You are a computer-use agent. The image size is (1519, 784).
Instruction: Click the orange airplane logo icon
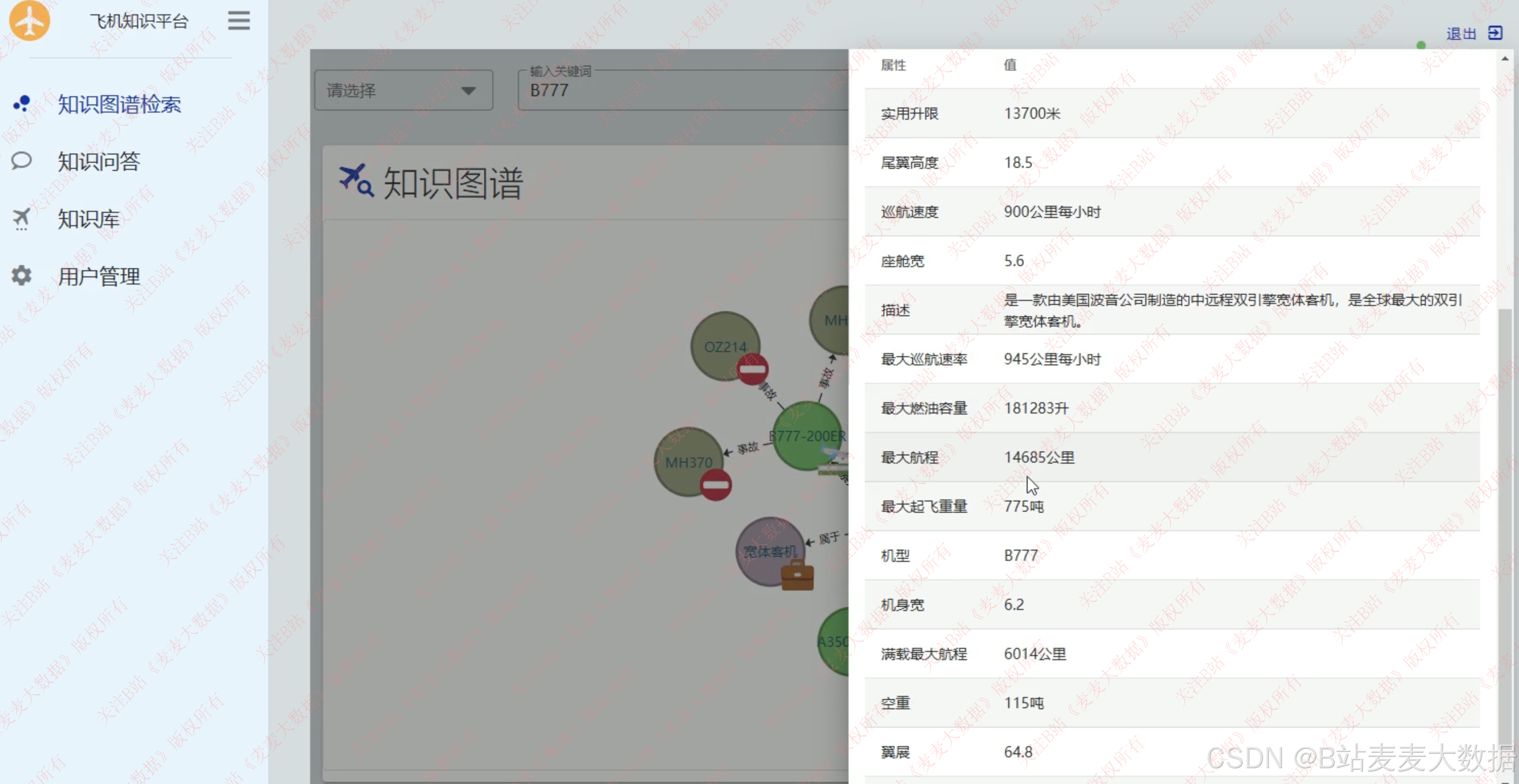tap(29, 20)
